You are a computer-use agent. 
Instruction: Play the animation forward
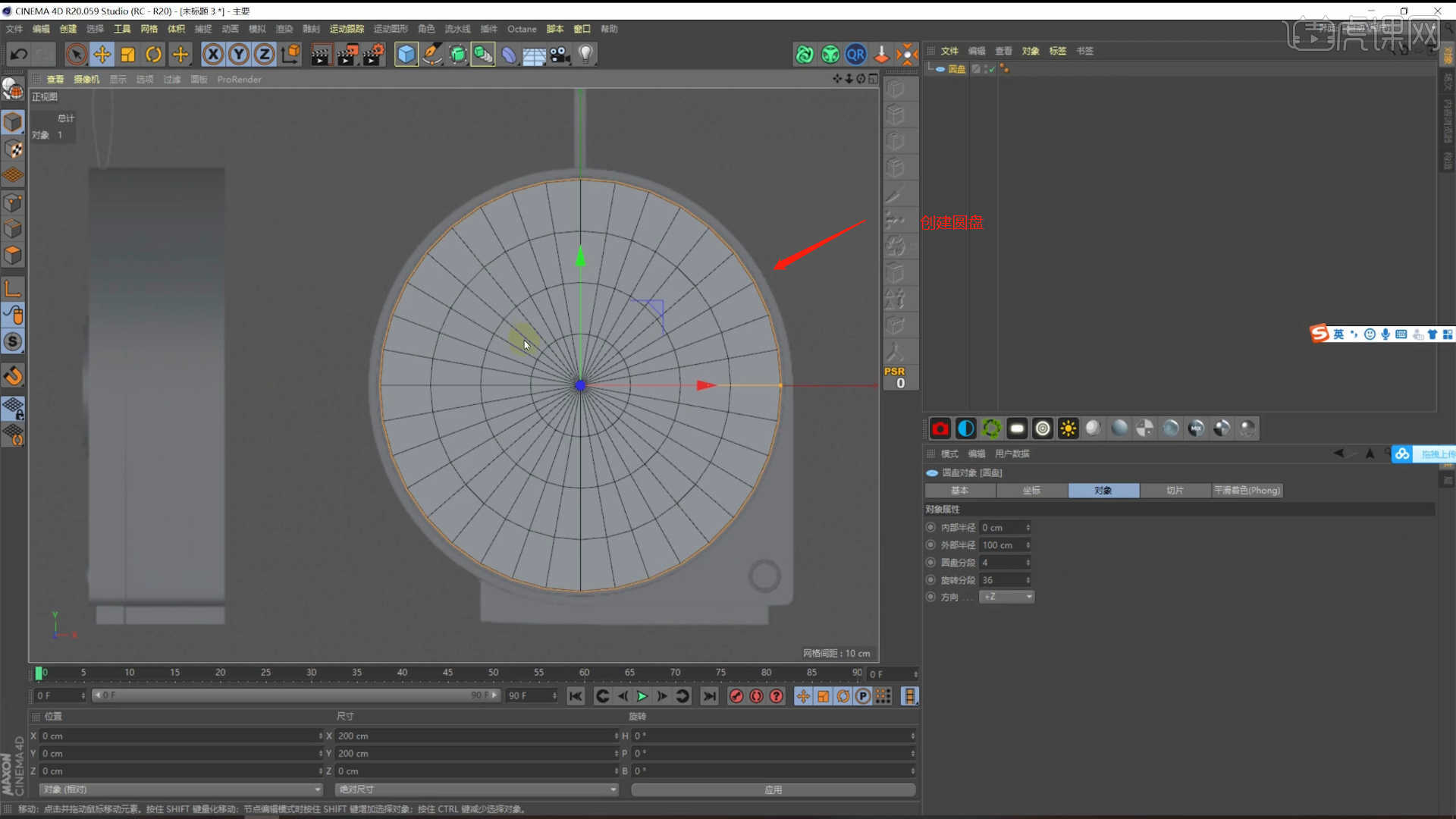(642, 696)
